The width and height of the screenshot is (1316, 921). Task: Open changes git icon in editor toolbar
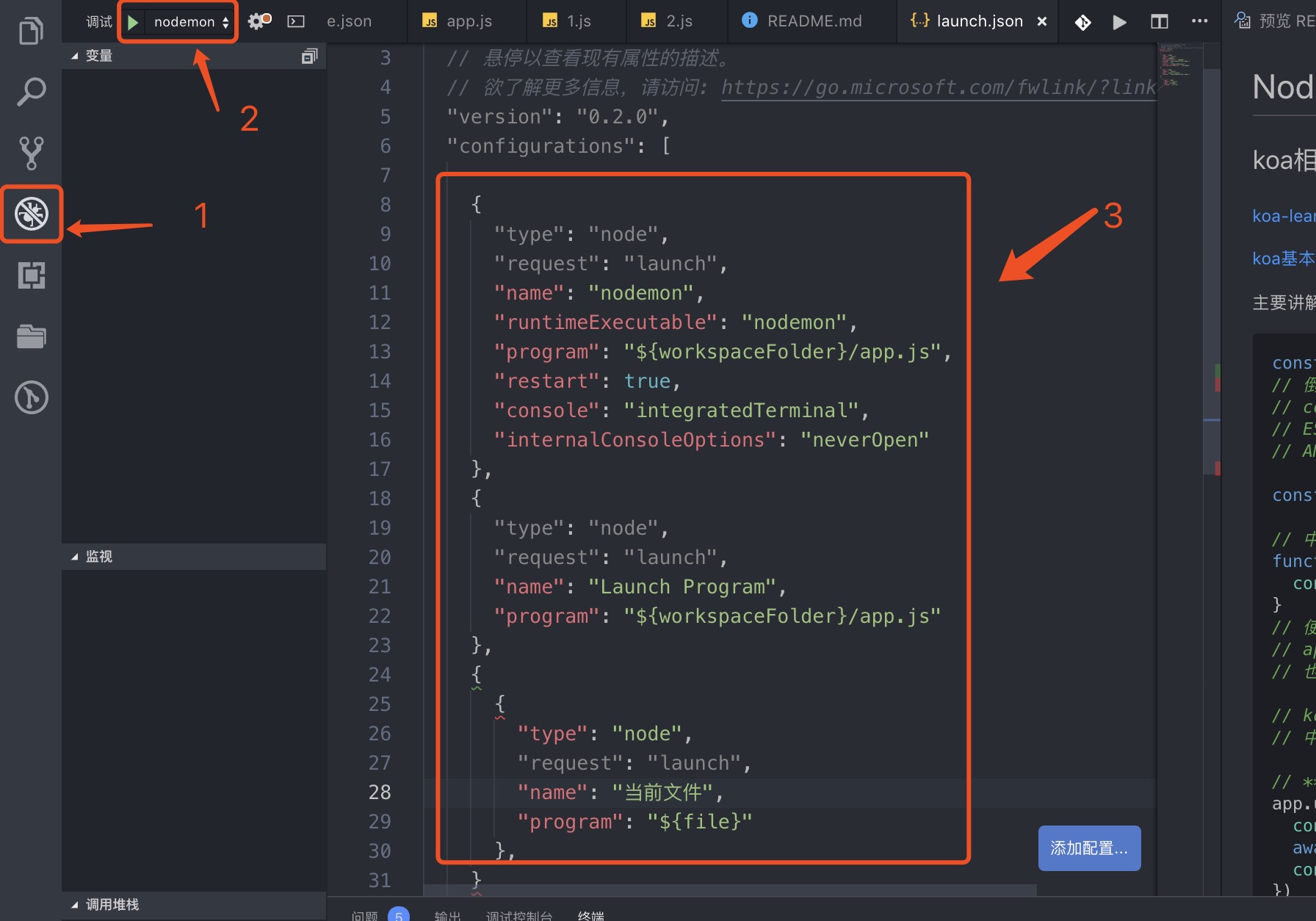click(x=1082, y=22)
